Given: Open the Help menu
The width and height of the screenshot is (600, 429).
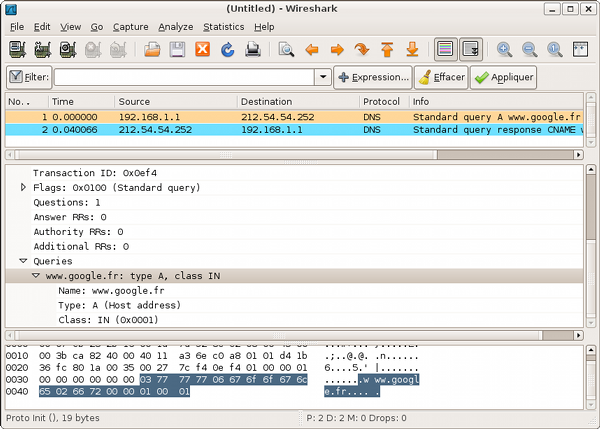Looking at the screenshot, I should click(264, 27).
